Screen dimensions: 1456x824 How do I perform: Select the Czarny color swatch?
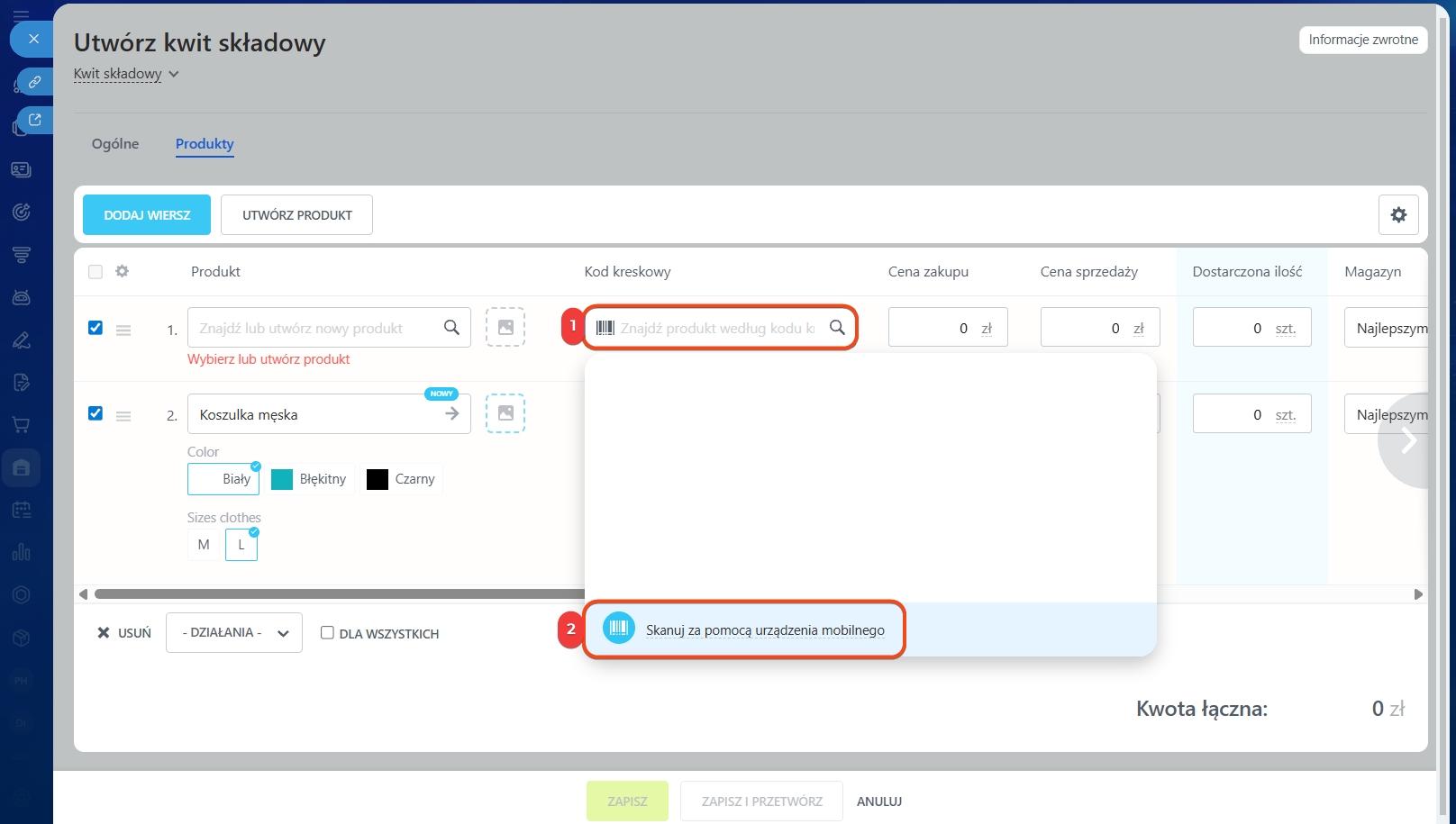401,479
